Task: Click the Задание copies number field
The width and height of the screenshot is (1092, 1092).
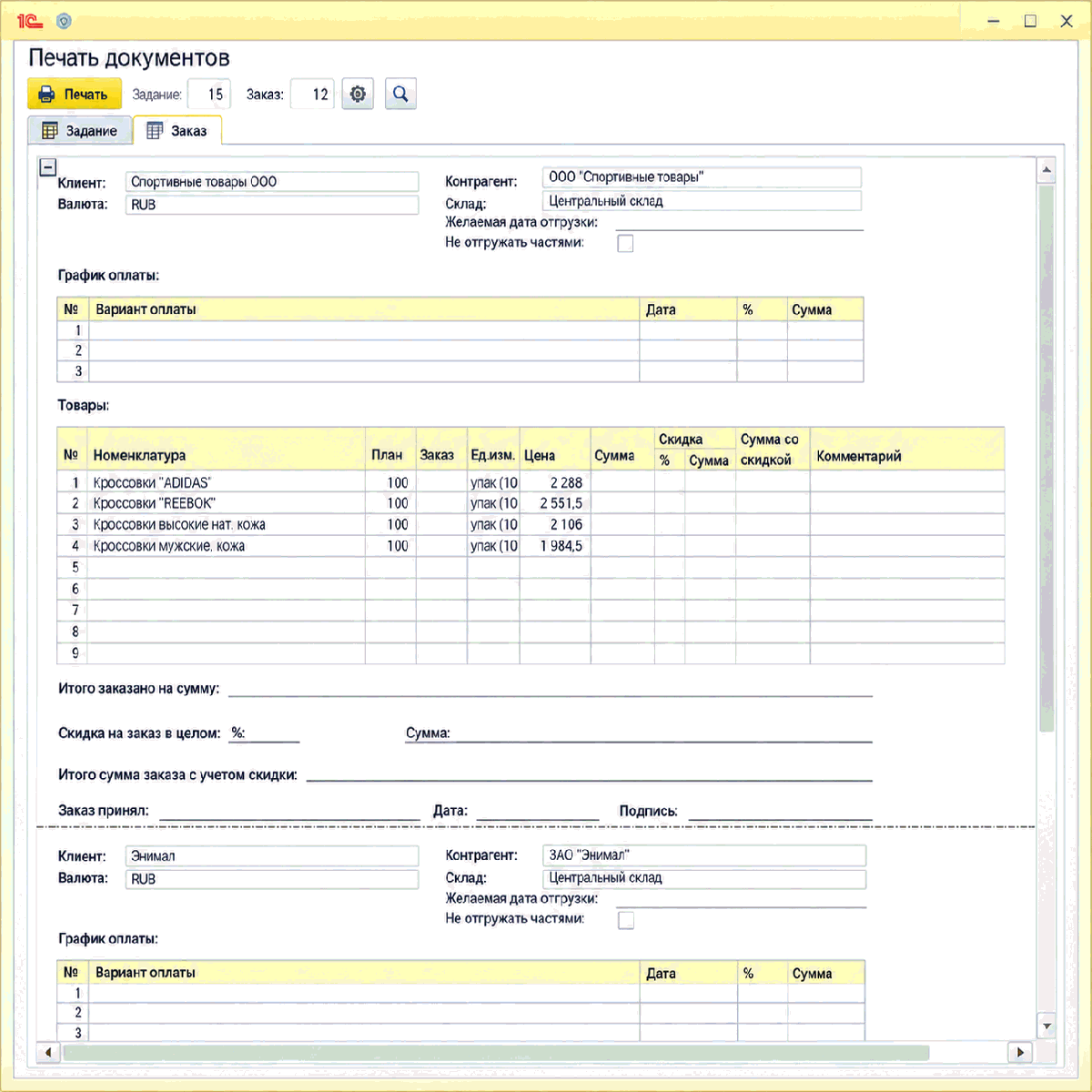Action: pos(209,94)
